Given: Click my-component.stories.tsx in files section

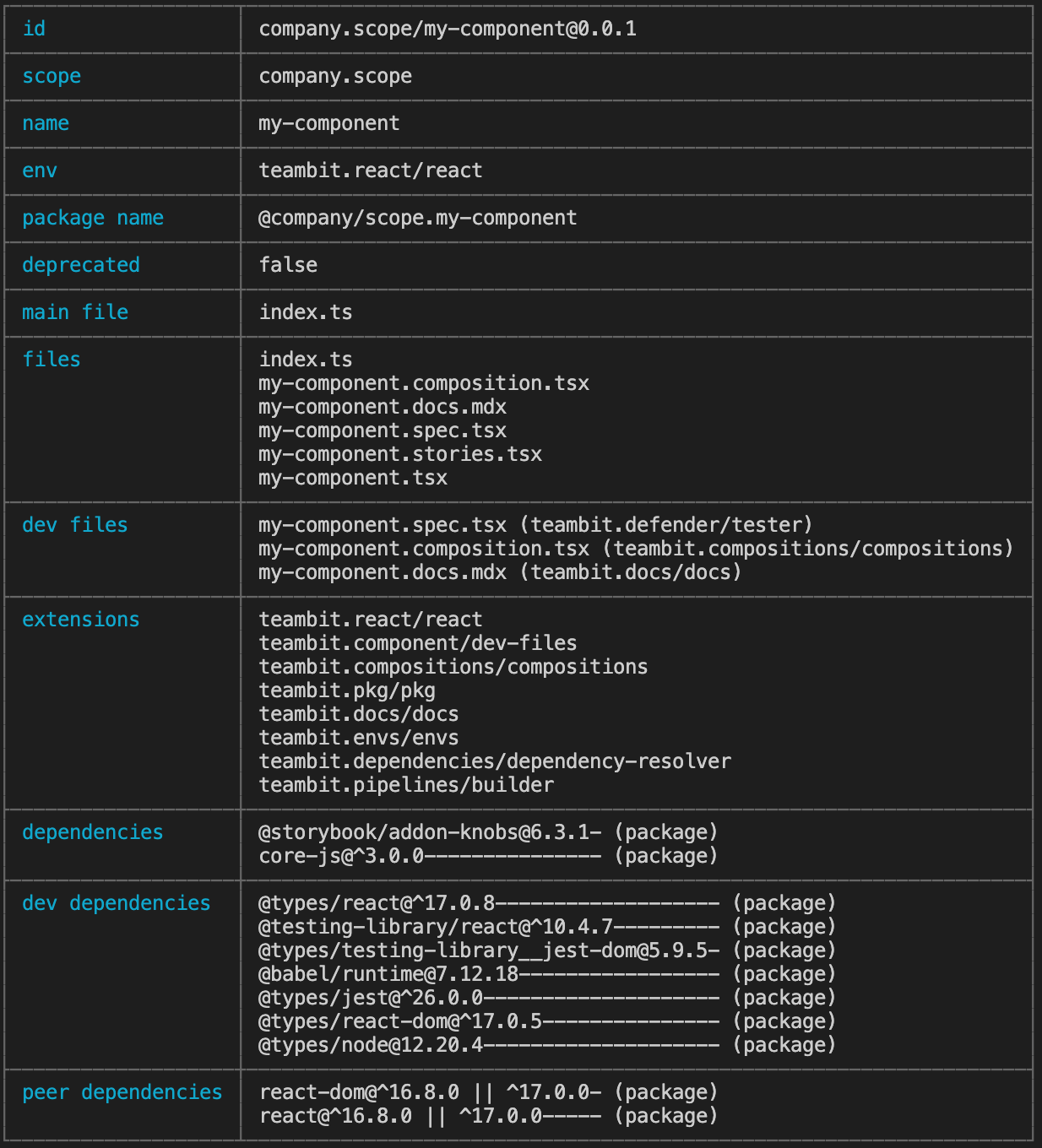Looking at the screenshot, I should (x=400, y=453).
